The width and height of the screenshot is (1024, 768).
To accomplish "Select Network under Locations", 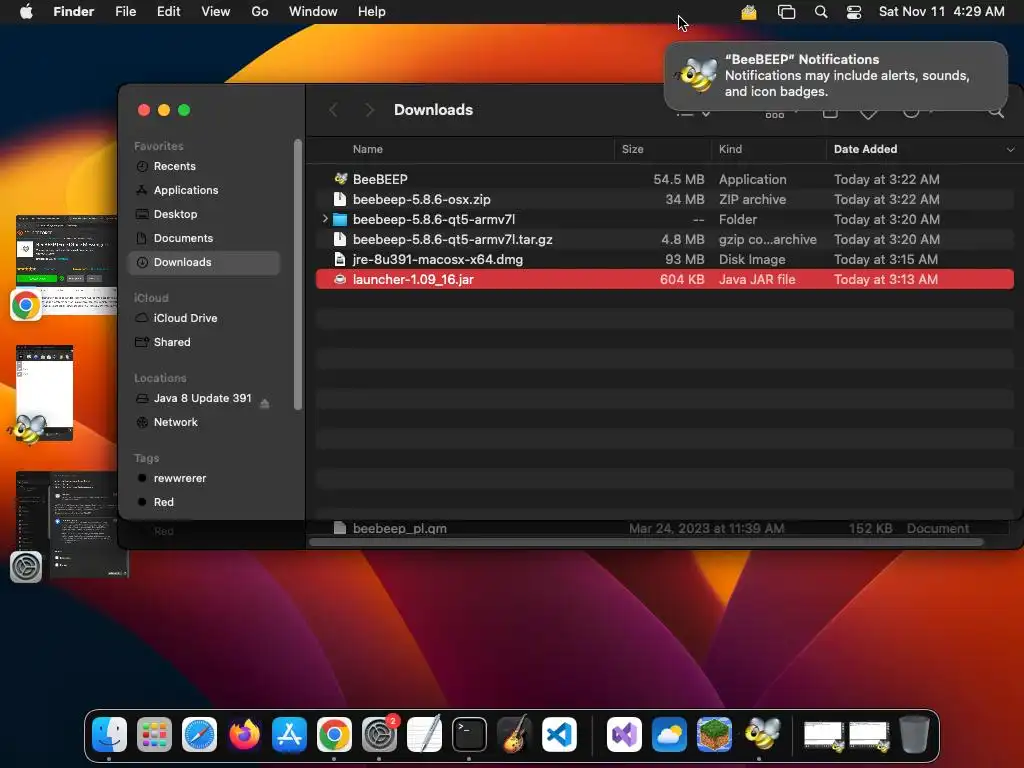I will [204, 423].
